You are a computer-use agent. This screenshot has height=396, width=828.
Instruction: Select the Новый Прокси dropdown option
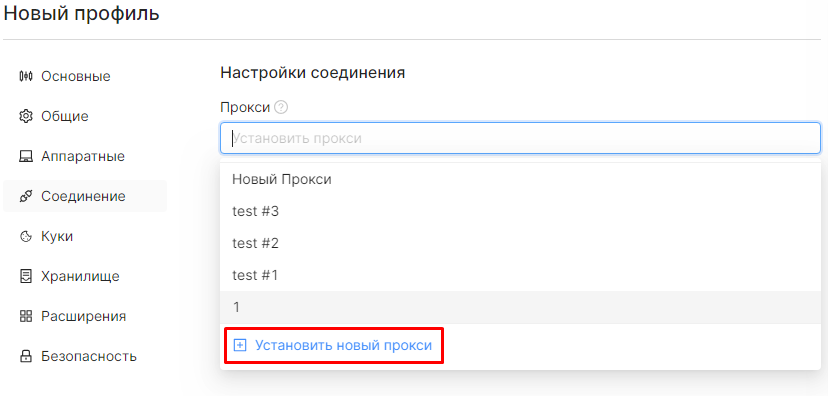pyautogui.click(x=520, y=180)
